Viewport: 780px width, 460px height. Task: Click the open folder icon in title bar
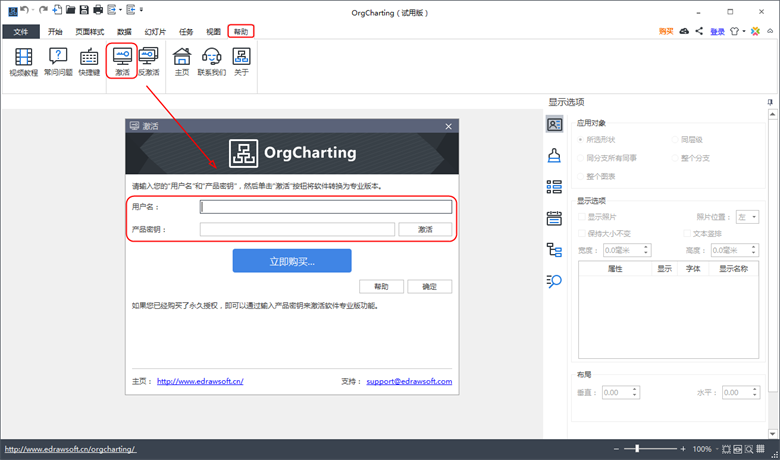point(71,9)
